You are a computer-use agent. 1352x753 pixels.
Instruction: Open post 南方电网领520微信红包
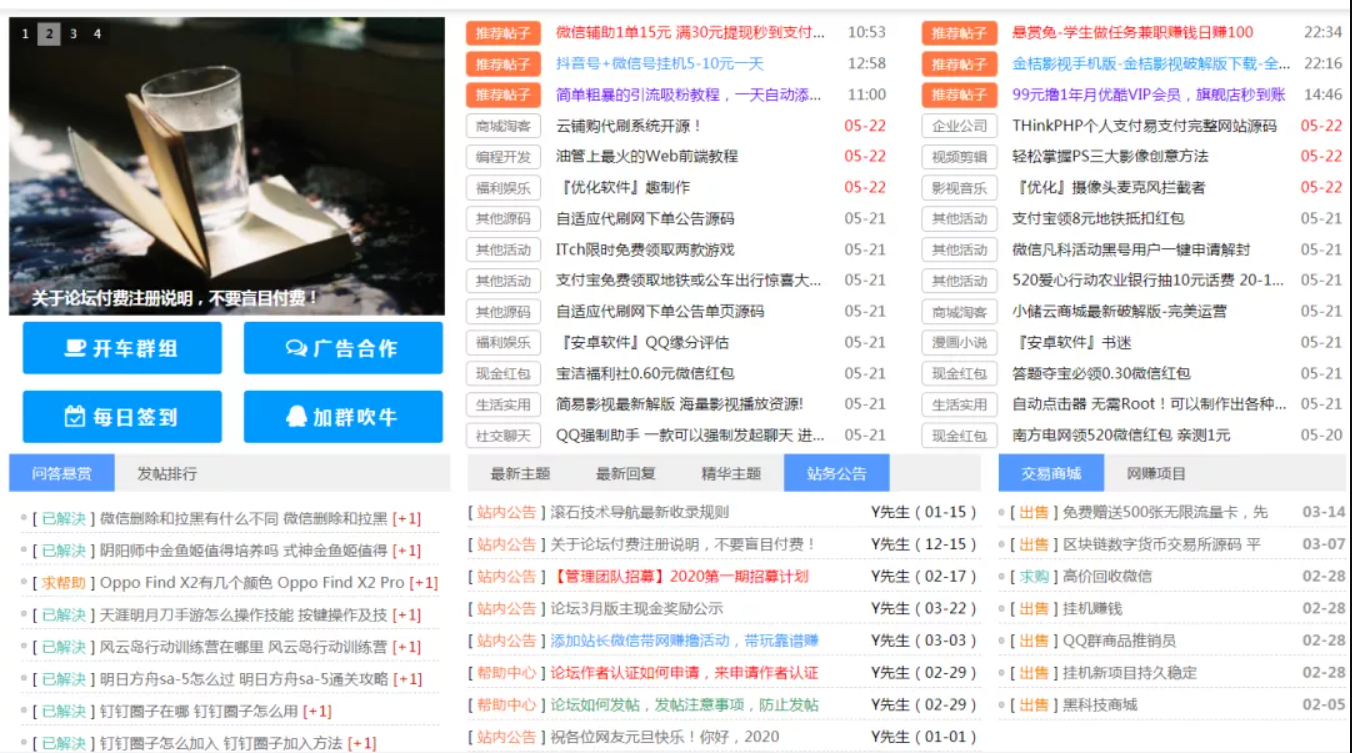(x=1121, y=435)
